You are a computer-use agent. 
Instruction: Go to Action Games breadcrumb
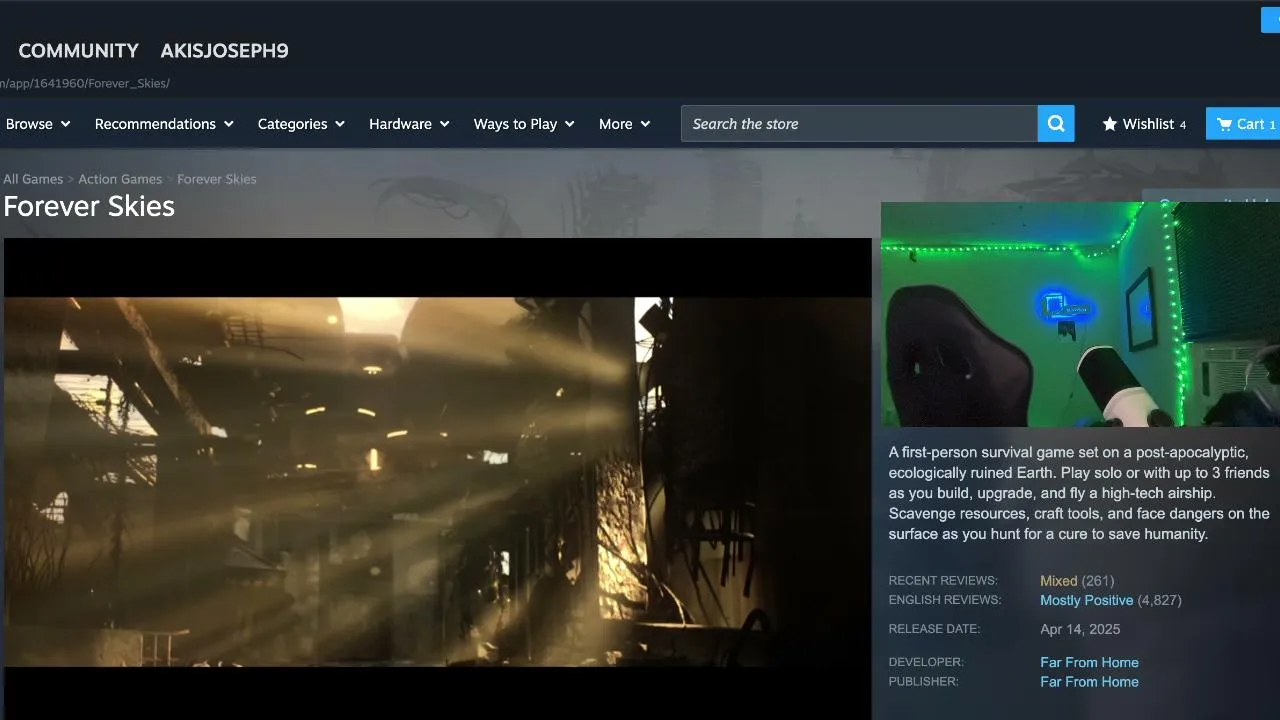click(120, 179)
